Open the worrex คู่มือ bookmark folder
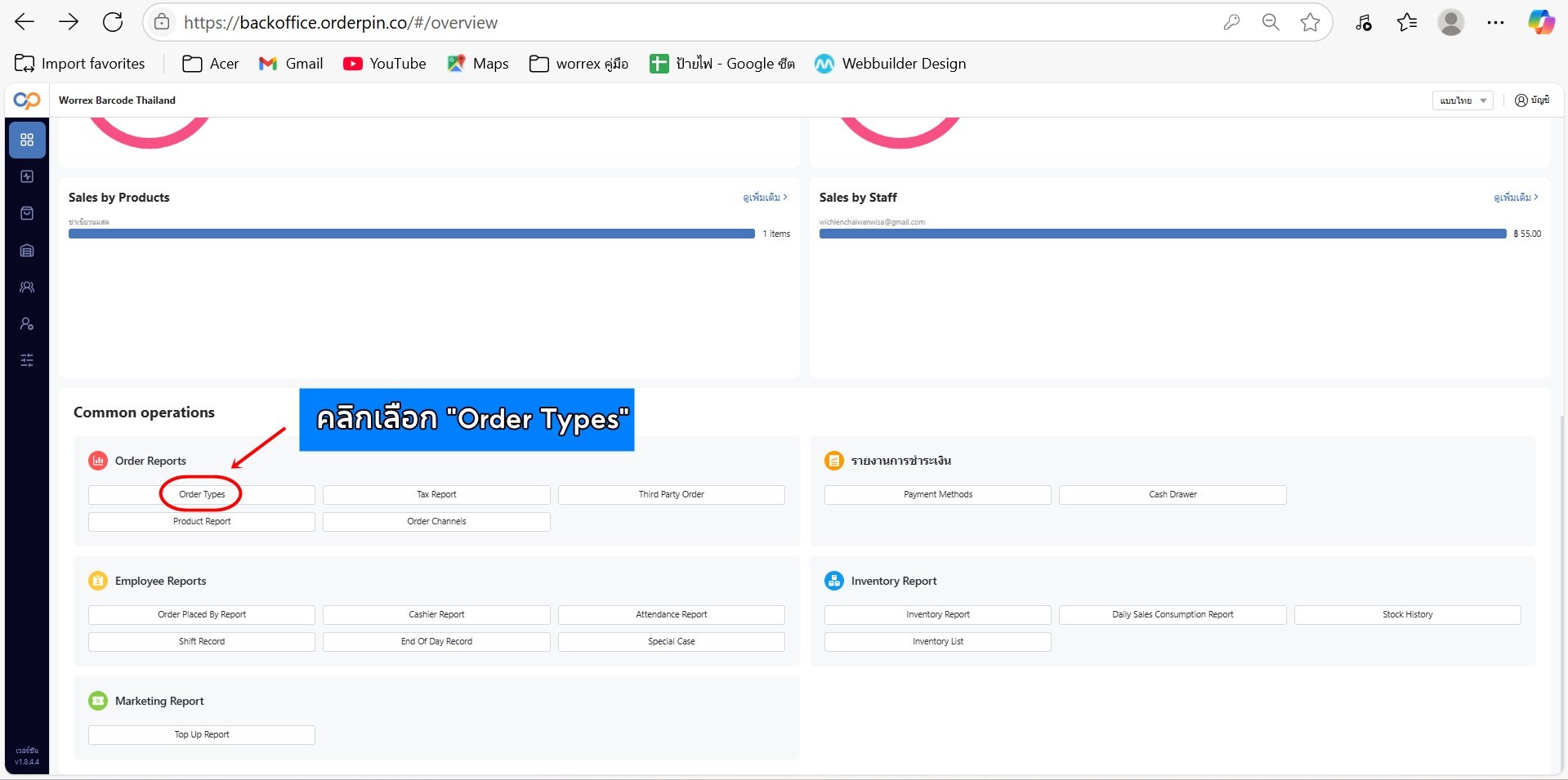The height and width of the screenshot is (780, 1568). click(x=579, y=64)
